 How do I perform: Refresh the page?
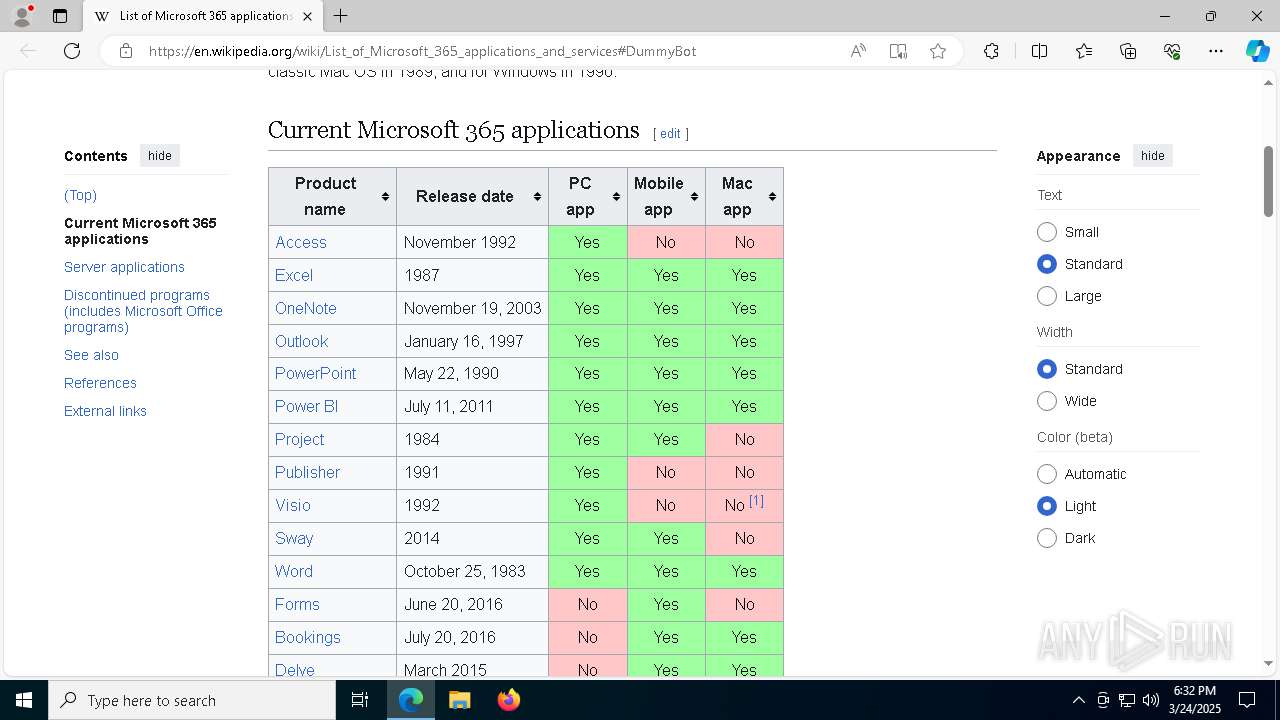[x=72, y=51]
